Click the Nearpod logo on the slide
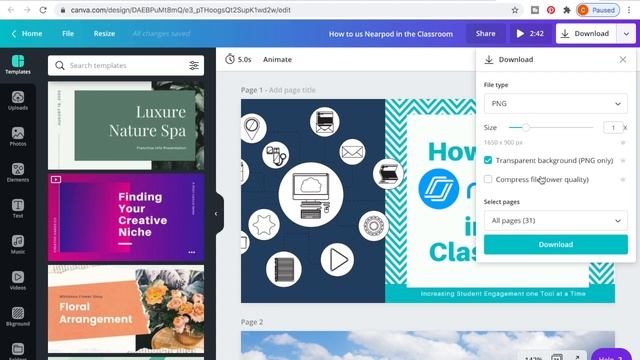This screenshot has width=640, height=360. click(x=438, y=189)
